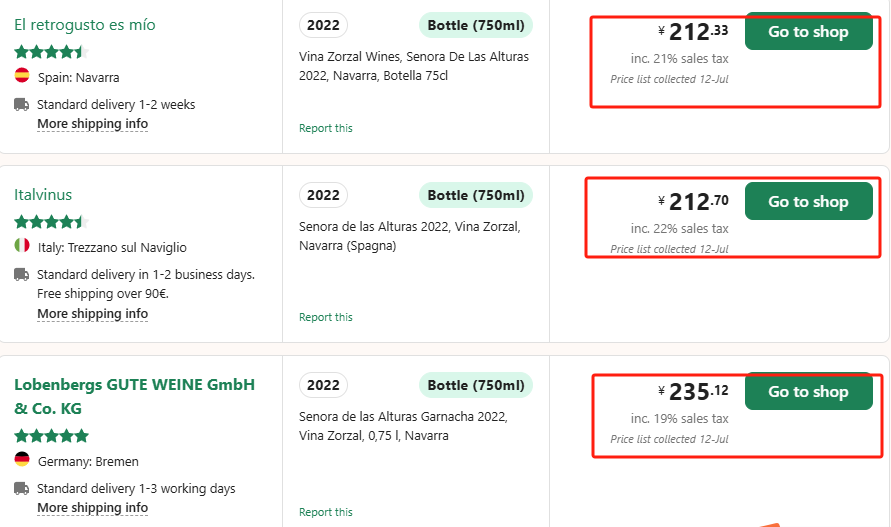This screenshot has height=527, width=891.
Task: Go to shop for ¥212.33 offer
Action: click(x=809, y=31)
